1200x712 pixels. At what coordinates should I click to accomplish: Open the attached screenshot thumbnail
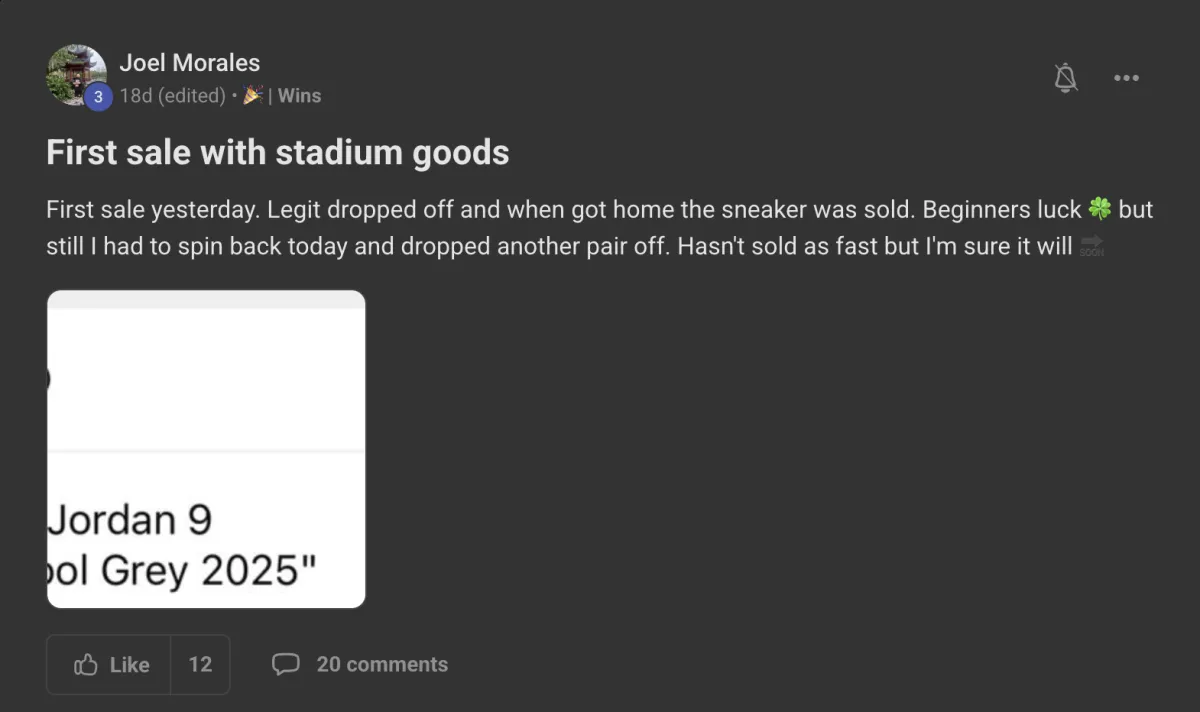coord(206,449)
